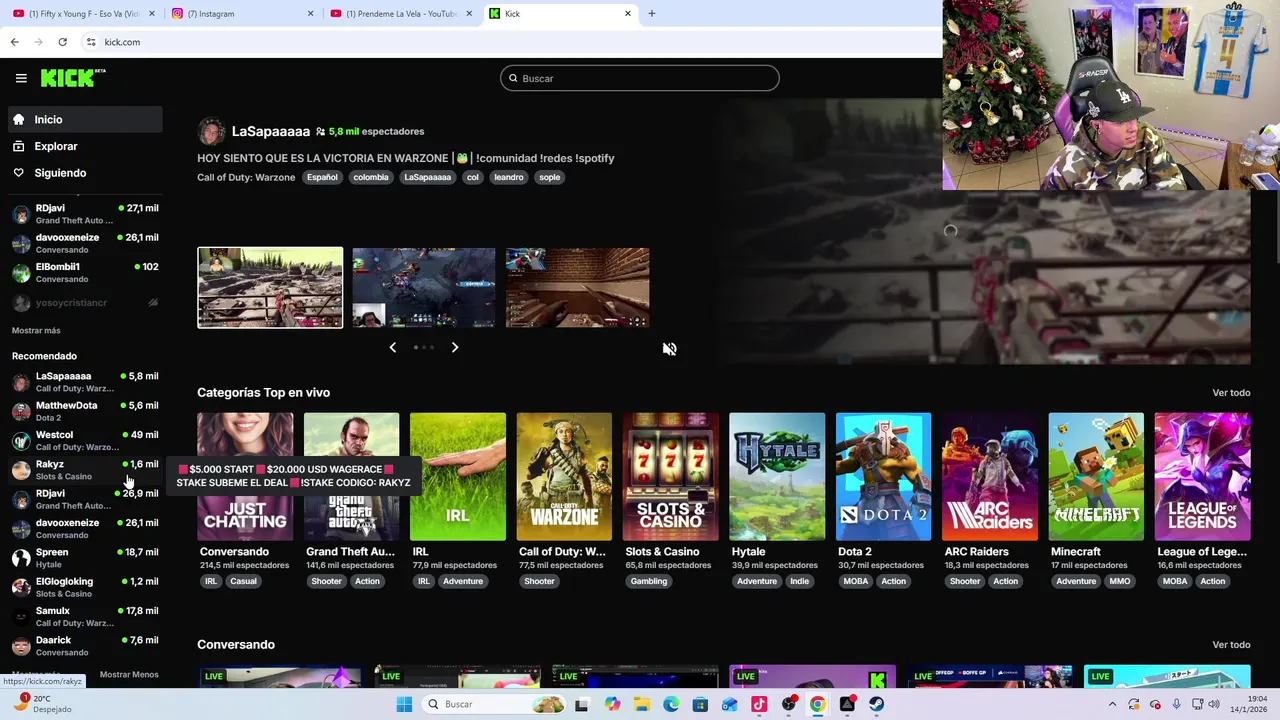Open the Hytale category card

(x=777, y=476)
